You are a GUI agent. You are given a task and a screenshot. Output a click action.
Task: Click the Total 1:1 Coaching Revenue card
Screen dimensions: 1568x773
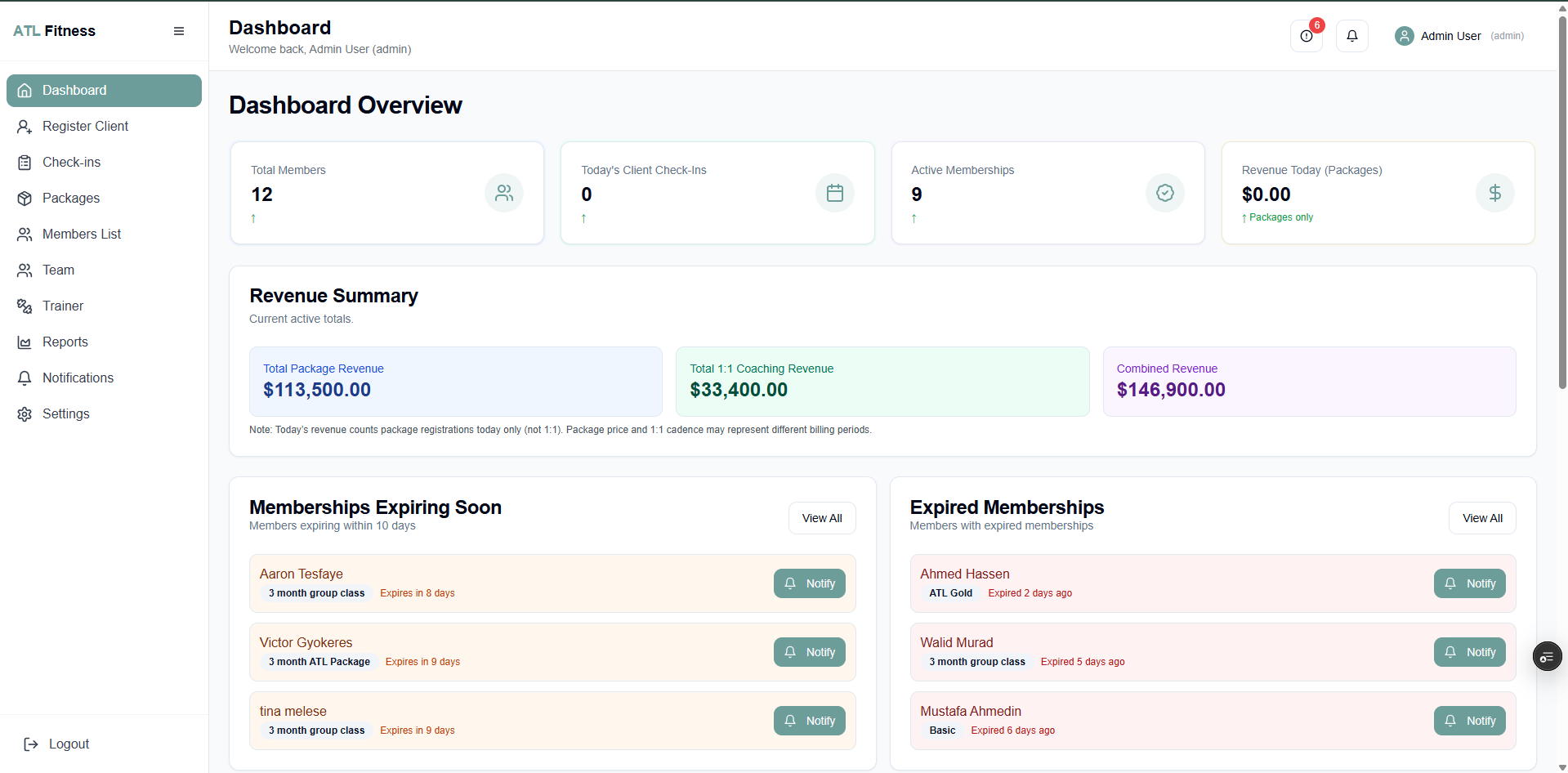[882, 382]
